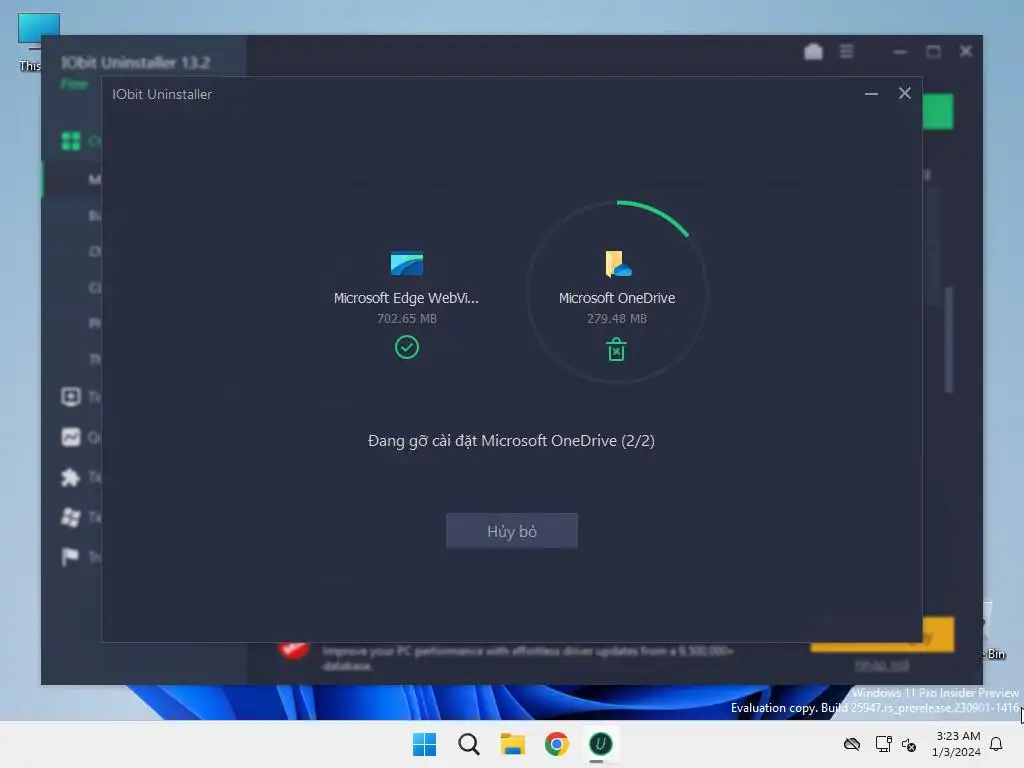Viewport: 1024px width, 768px height.
Task: Click the muted volume tray icon
Action: 908,744
